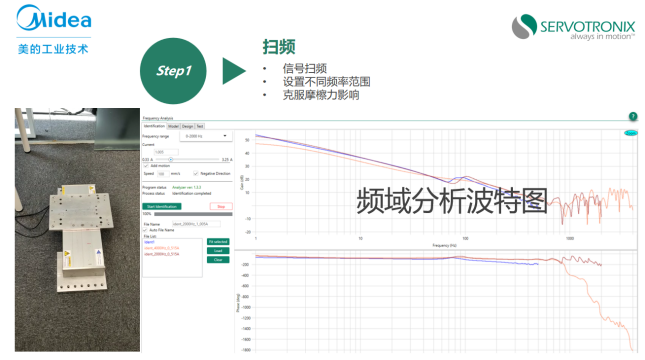Click the green Step1 circle
The image size is (645, 360).
pyautogui.click(x=173, y=71)
